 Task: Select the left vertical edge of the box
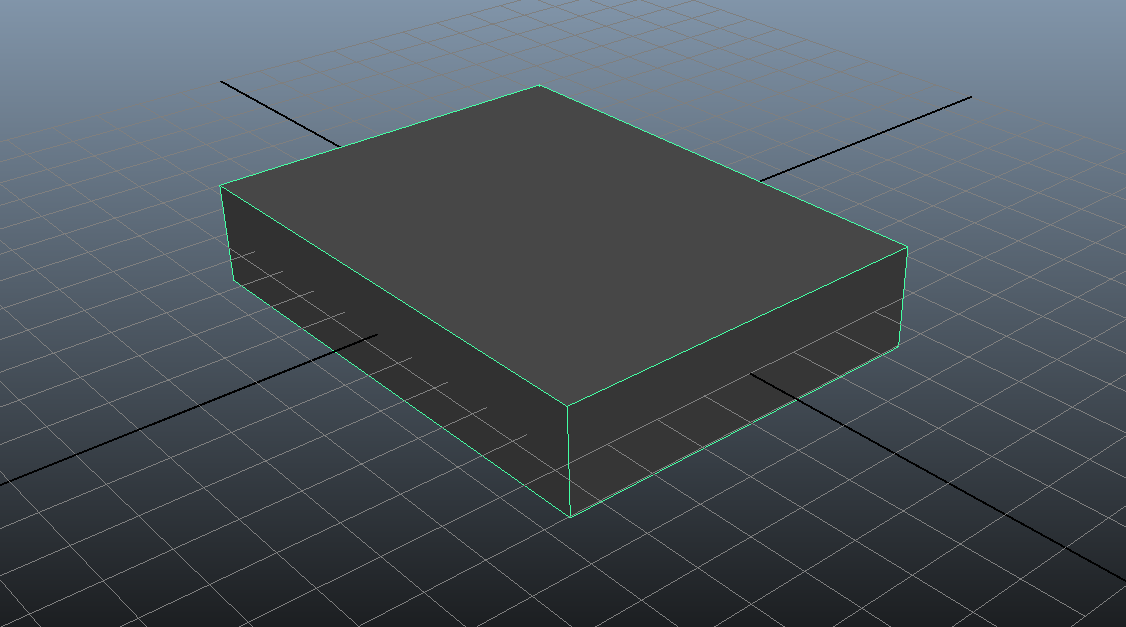click(226, 230)
